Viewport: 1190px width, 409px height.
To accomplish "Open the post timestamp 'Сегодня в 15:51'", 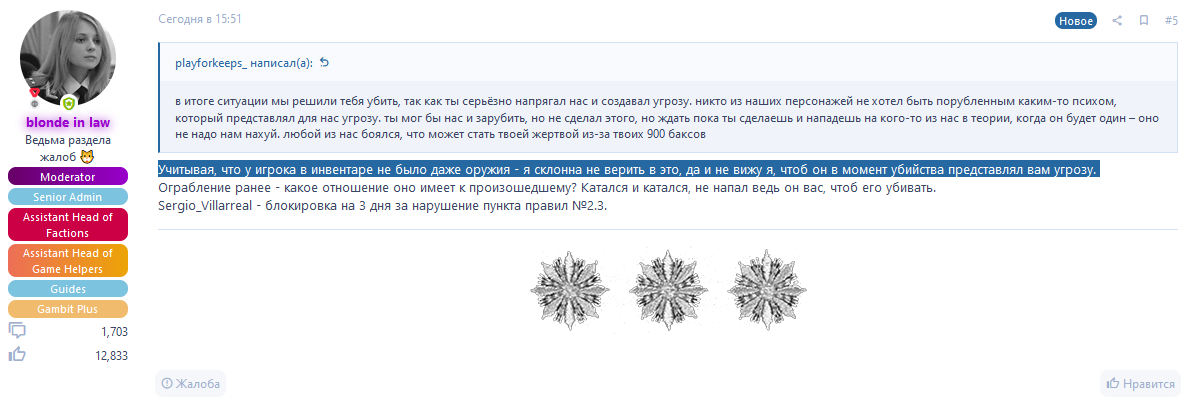I will pos(200,19).
